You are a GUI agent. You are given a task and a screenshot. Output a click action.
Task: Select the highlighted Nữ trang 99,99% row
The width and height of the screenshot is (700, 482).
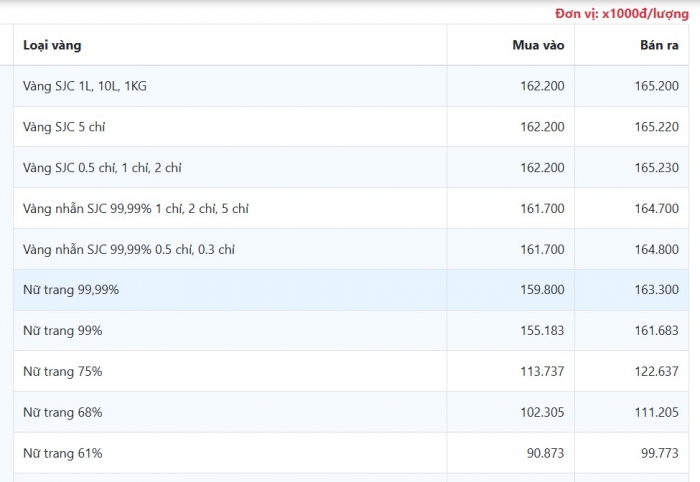pos(351,290)
